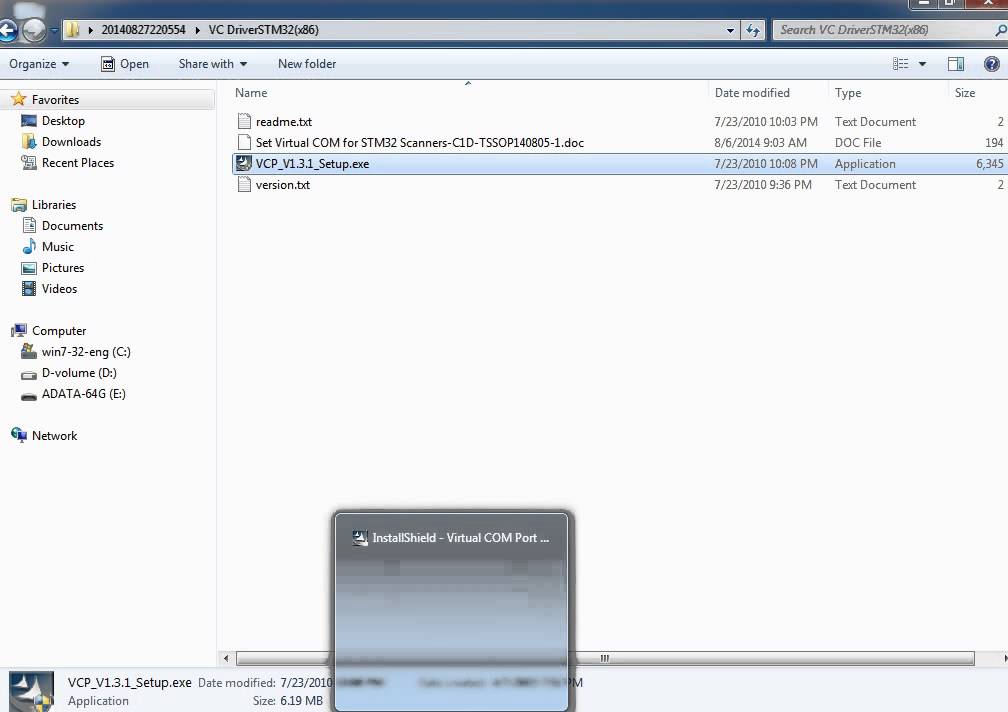Click the Favorites star icon
1008x712 pixels.
tap(19, 99)
